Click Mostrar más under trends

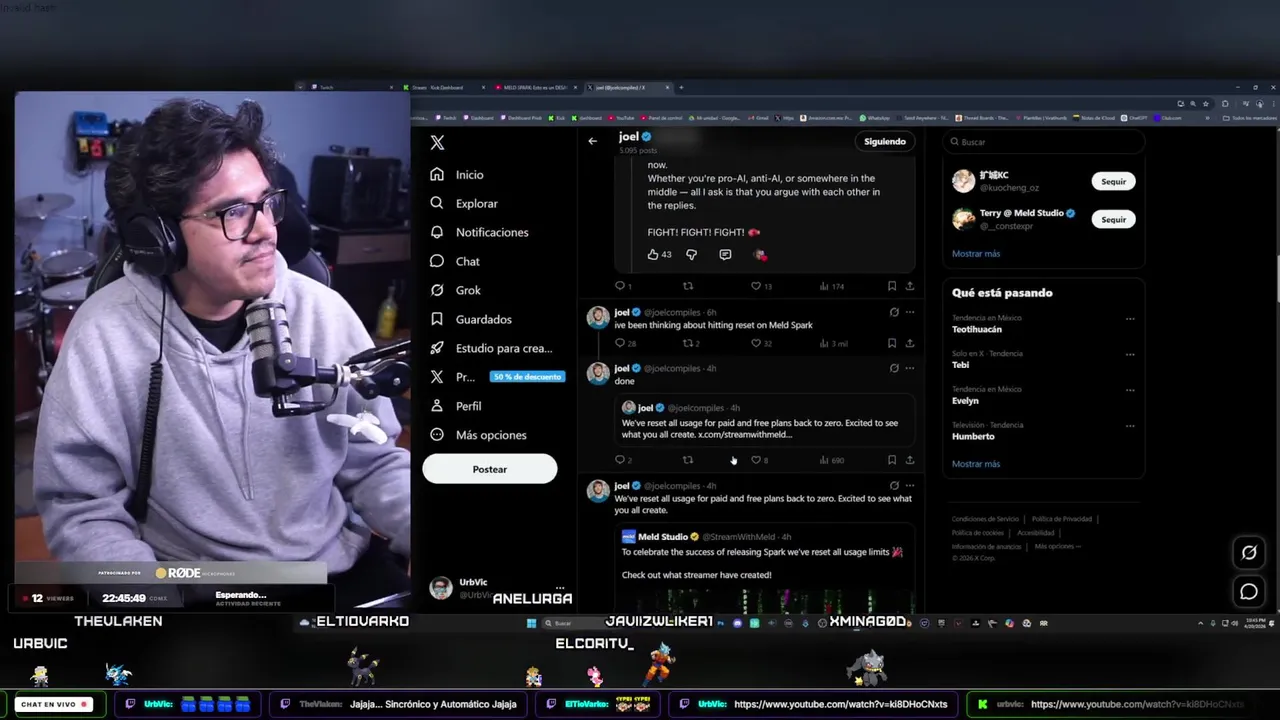point(976,464)
